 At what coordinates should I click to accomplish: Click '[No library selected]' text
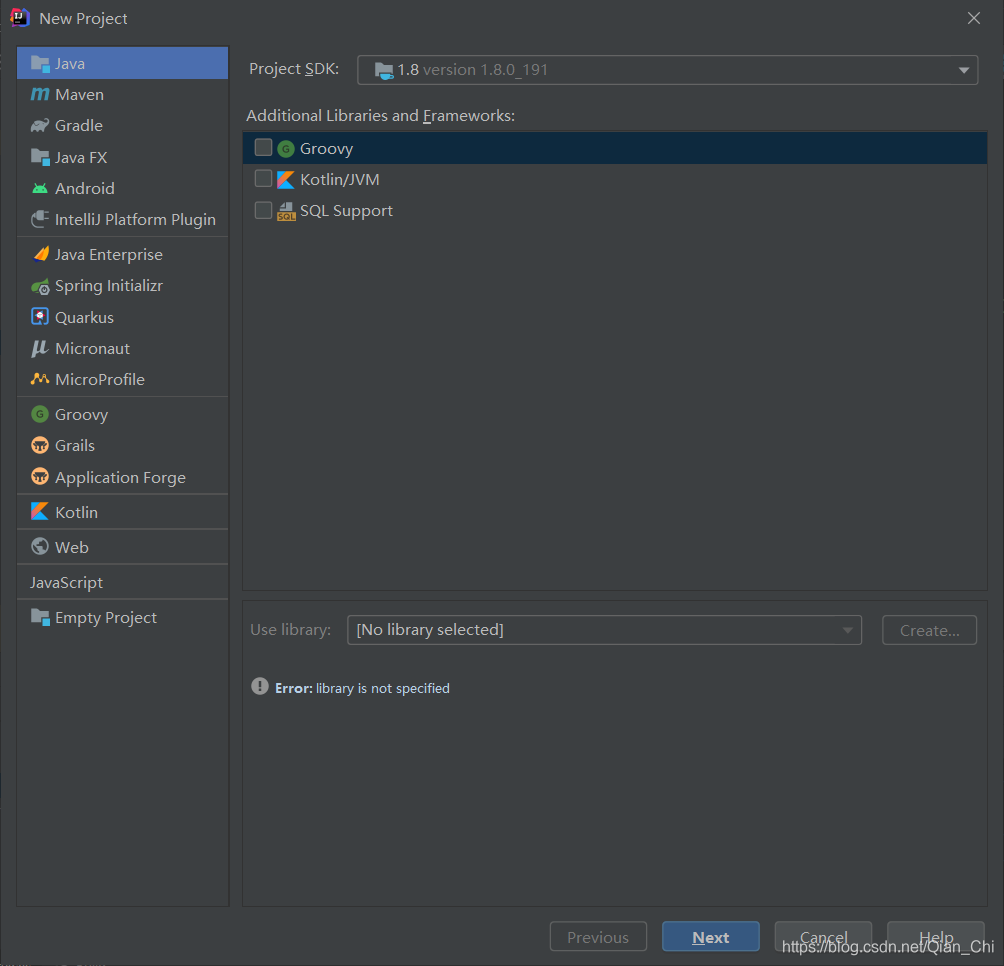point(430,630)
